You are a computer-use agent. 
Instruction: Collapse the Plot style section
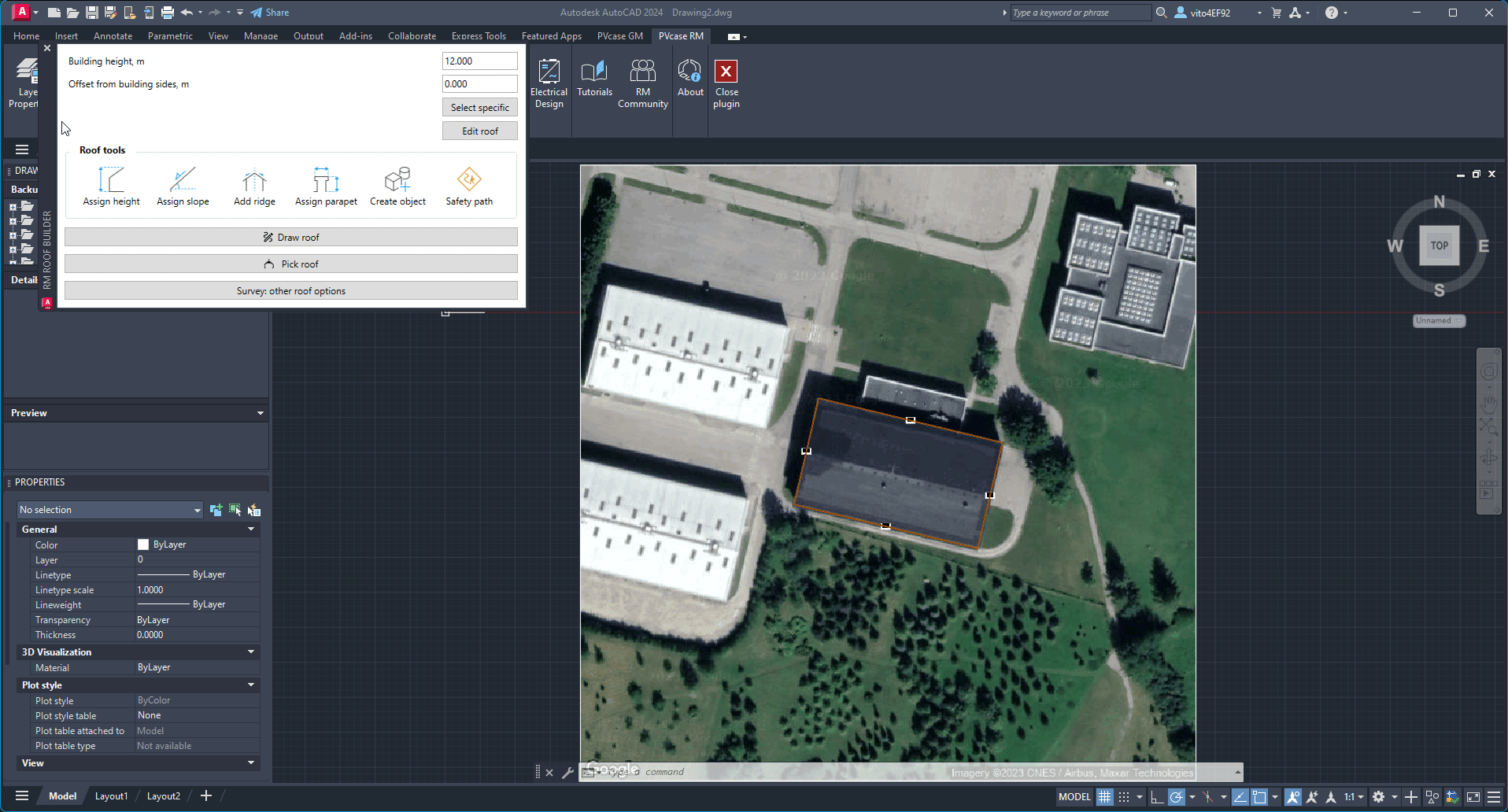251,685
